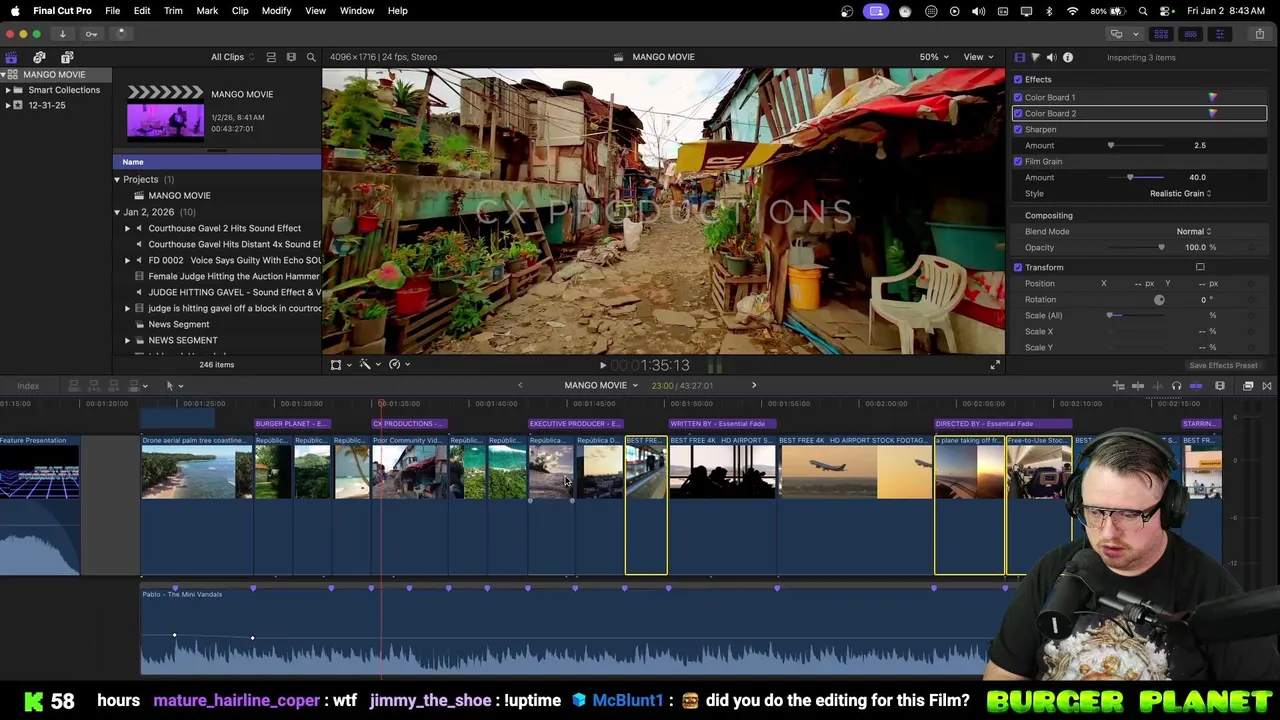Select the MANGO MOVIE project thumbnail
This screenshot has height=720, width=1280.
165,112
